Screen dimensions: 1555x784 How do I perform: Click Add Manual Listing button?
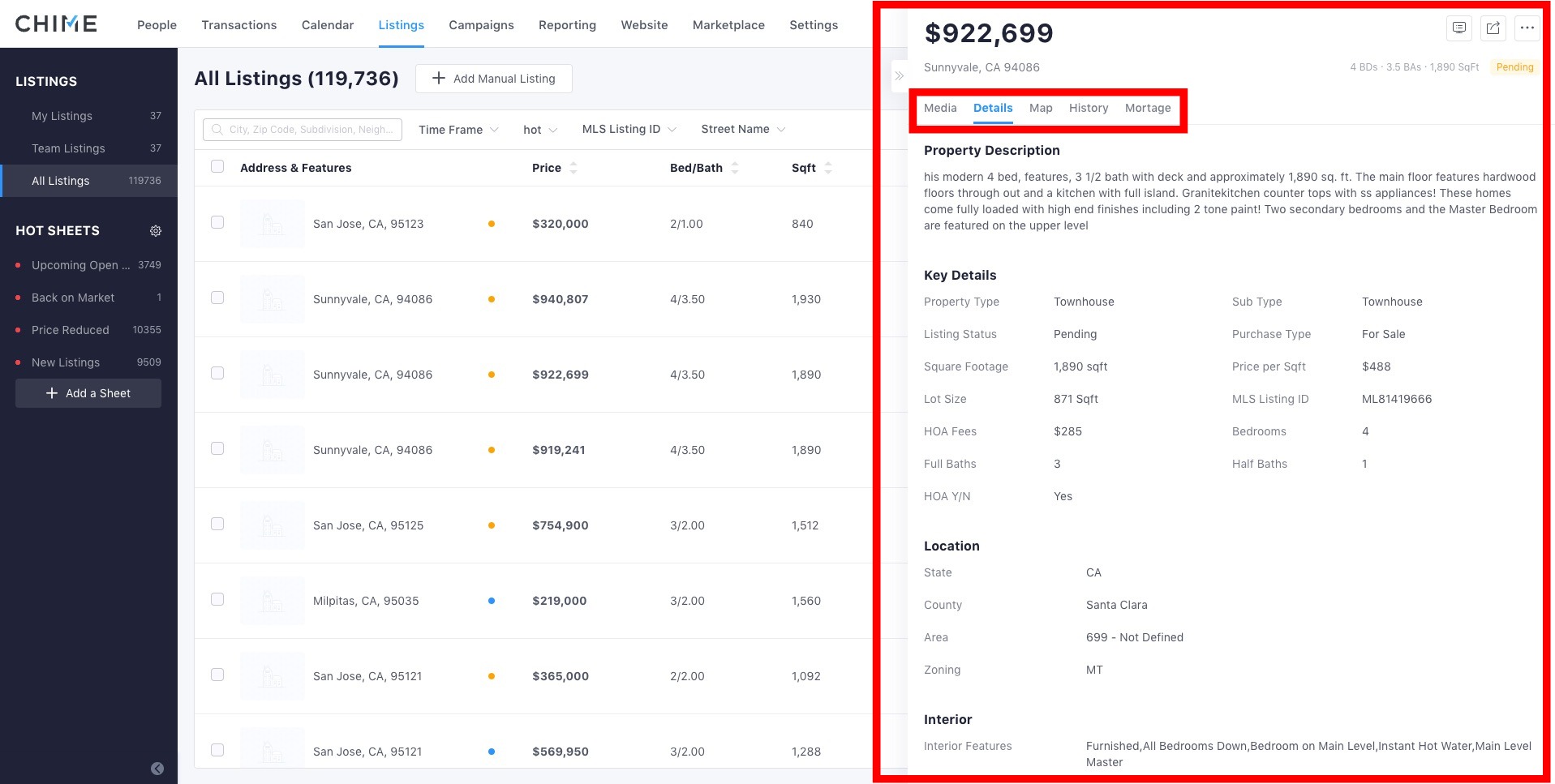[494, 79]
